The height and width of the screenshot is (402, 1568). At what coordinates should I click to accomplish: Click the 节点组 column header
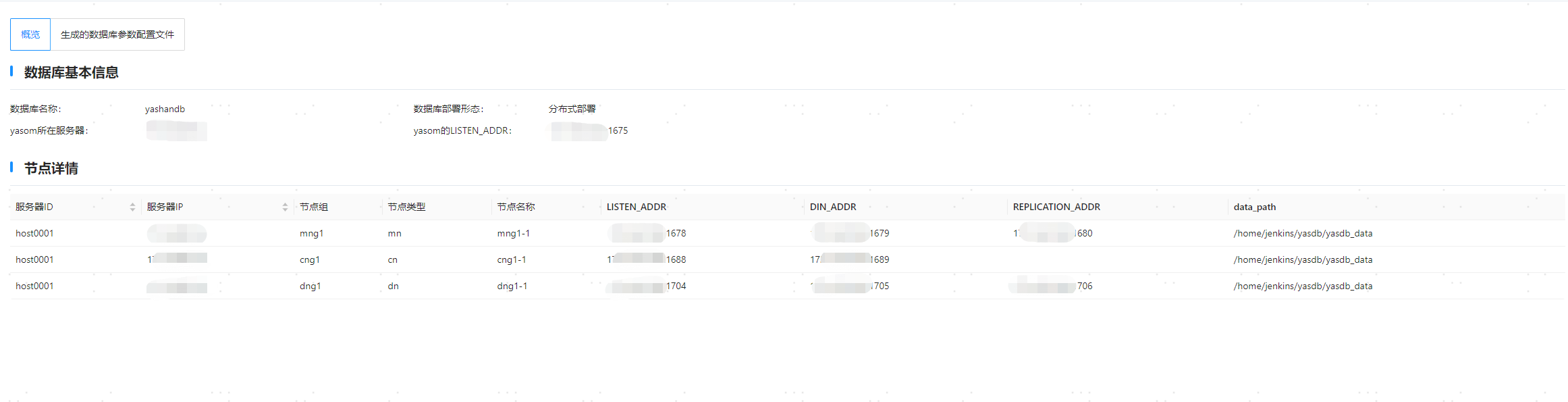[x=314, y=207]
